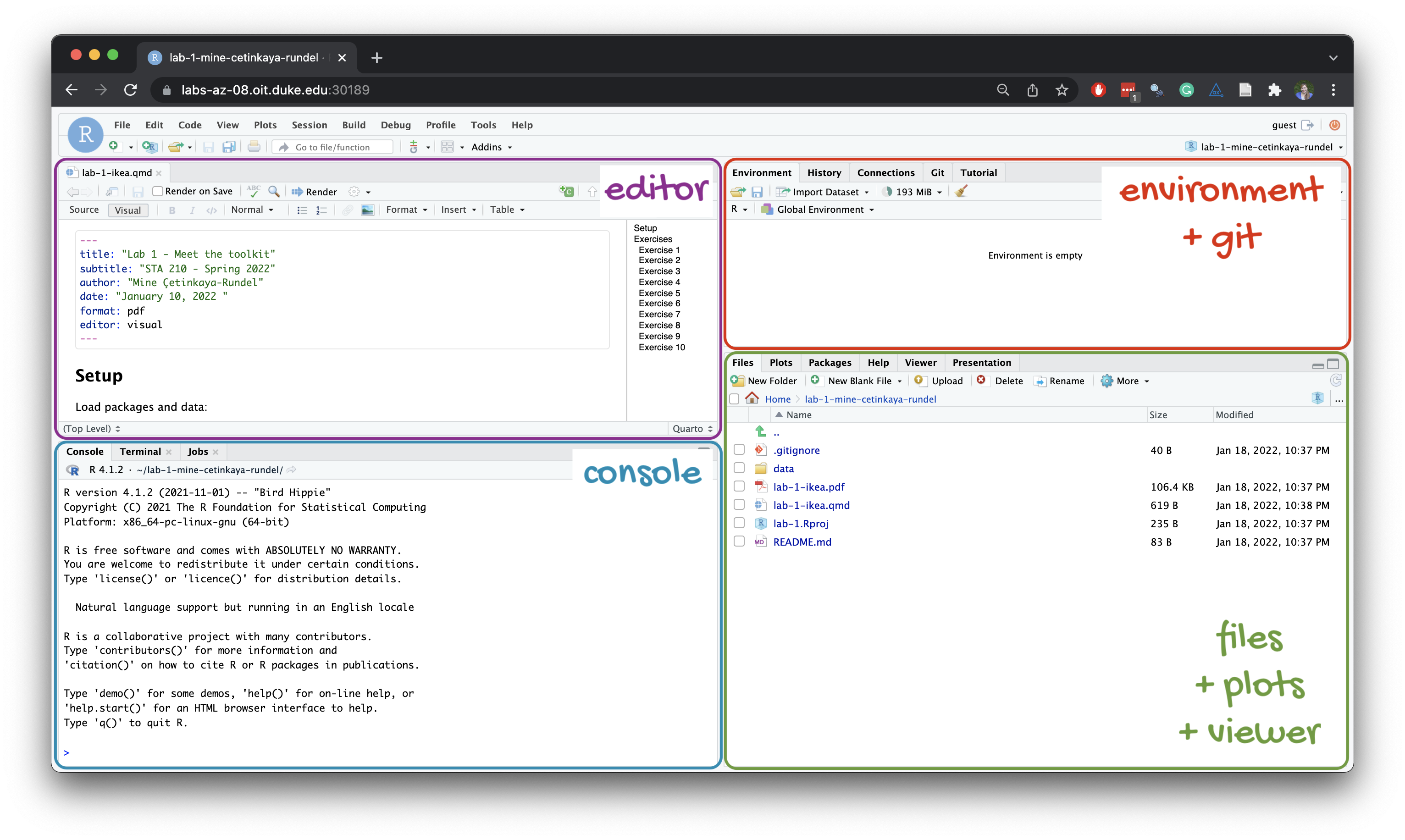This screenshot has height=840, width=1405.
Task: Open the Format dropdown in the editor
Action: pos(406,210)
